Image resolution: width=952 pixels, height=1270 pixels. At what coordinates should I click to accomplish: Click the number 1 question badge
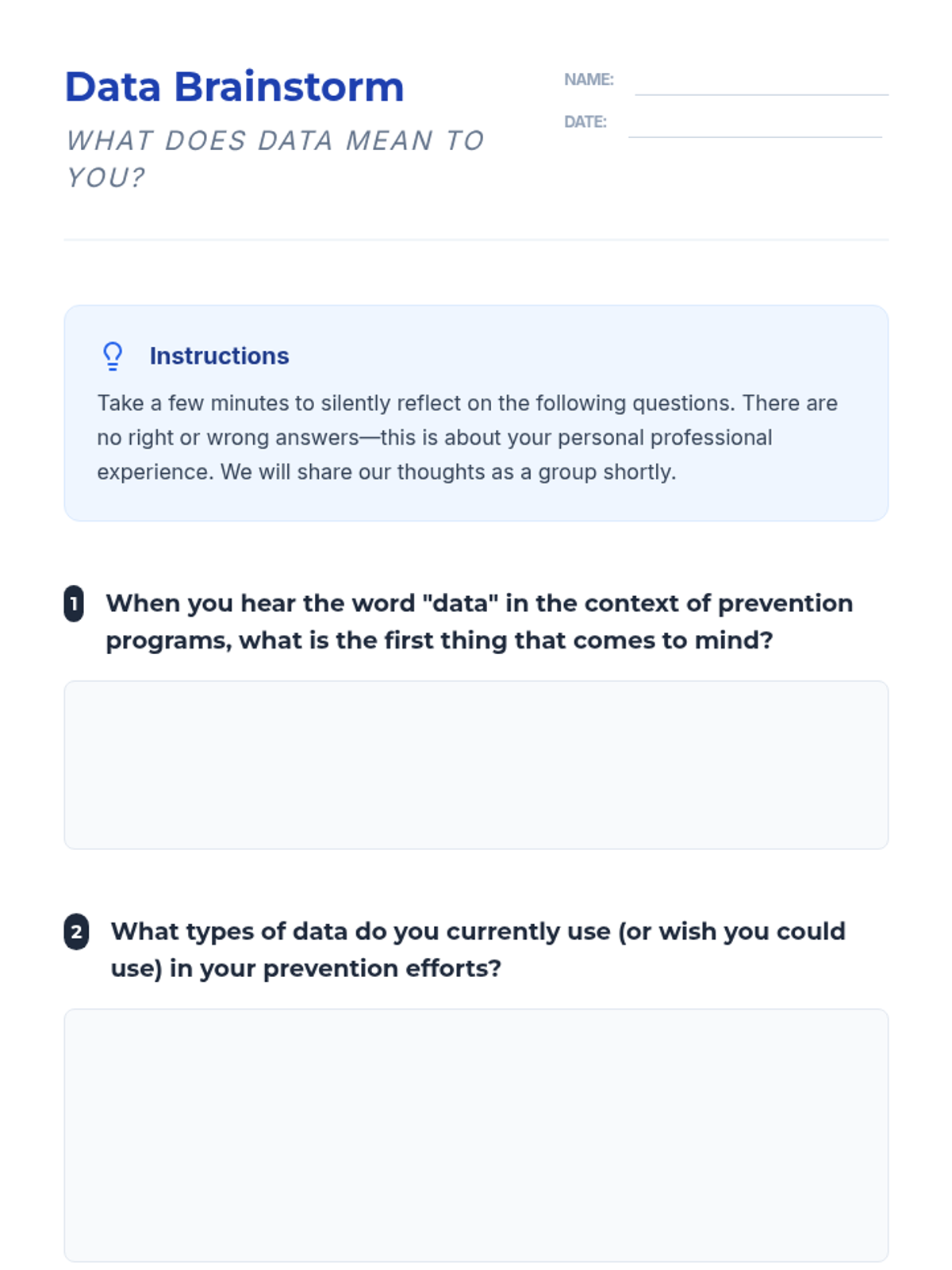[x=74, y=604]
